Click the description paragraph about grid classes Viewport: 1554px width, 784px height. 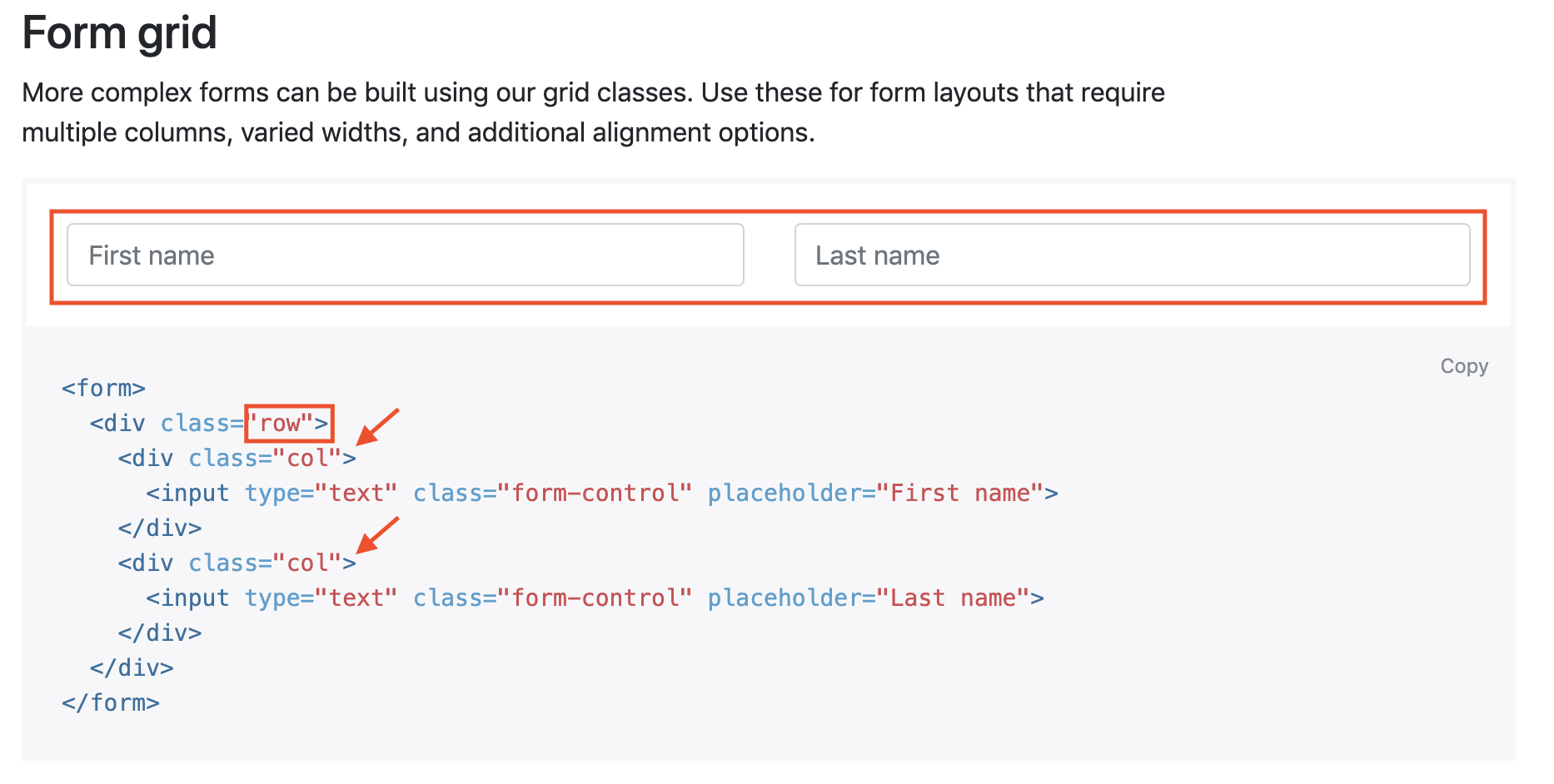[x=593, y=112]
